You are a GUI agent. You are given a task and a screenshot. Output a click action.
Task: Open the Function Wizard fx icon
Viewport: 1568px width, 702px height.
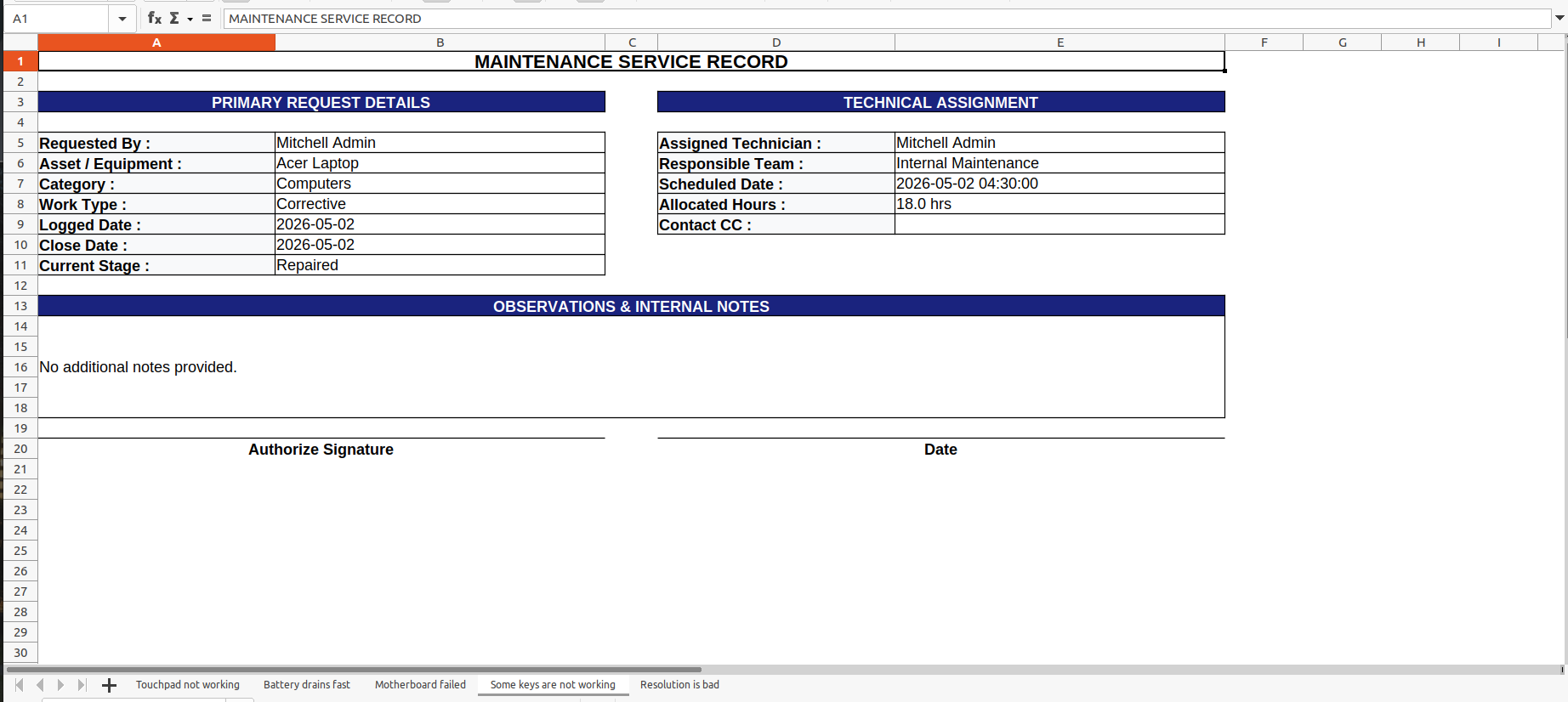[154, 18]
